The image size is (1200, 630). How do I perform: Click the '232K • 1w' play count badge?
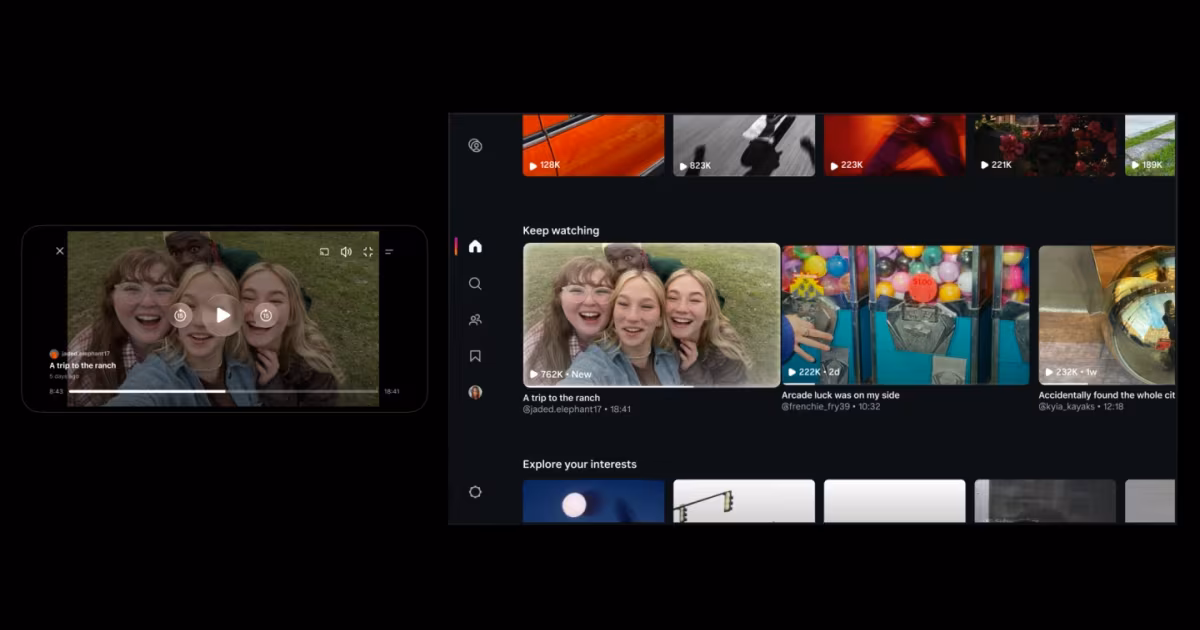coord(1073,372)
